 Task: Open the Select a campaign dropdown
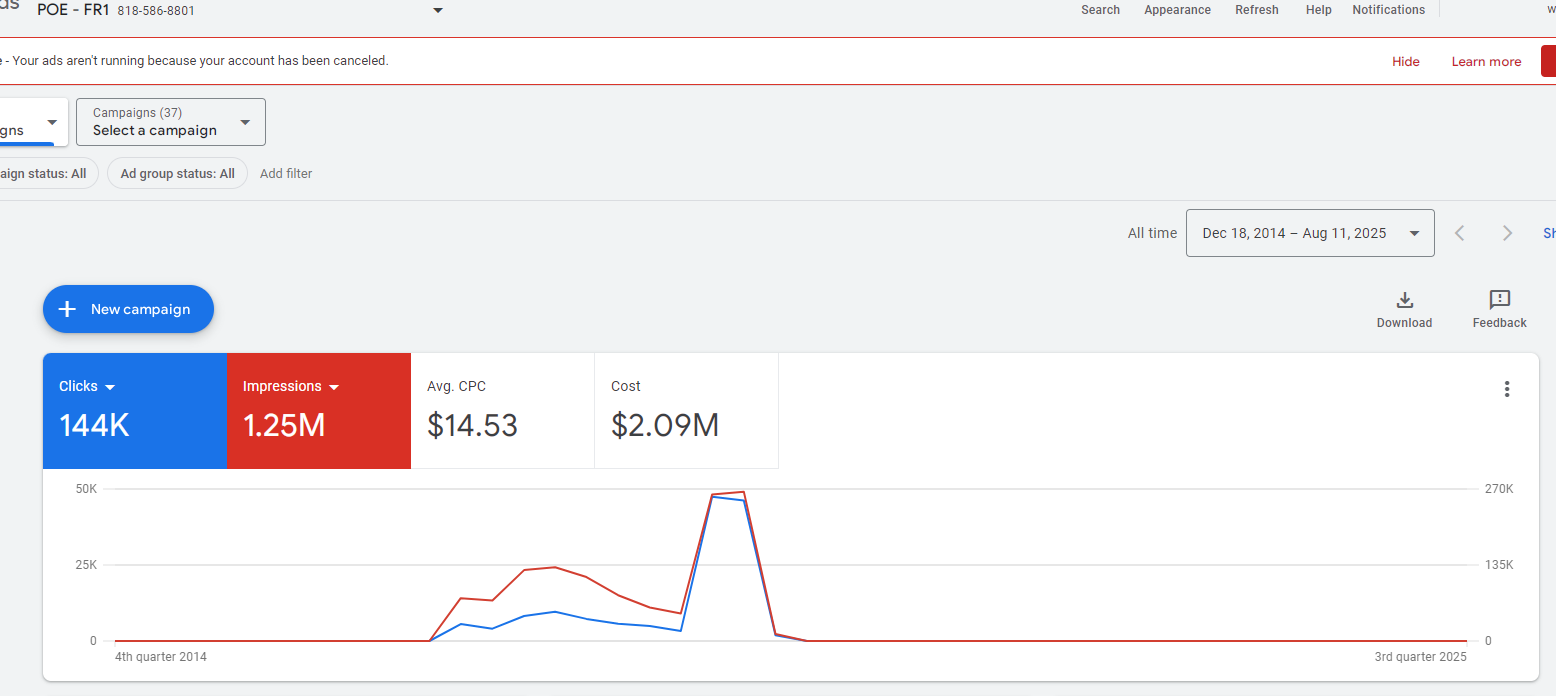171,122
